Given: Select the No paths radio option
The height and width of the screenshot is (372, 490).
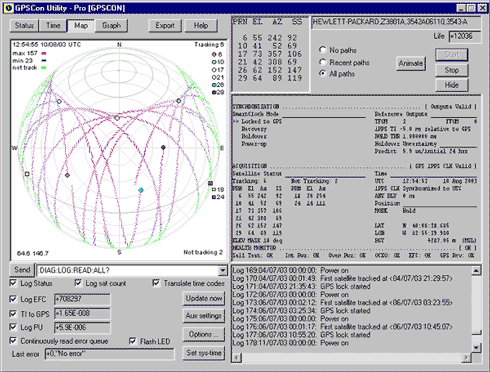Looking at the screenshot, I should [322, 50].
